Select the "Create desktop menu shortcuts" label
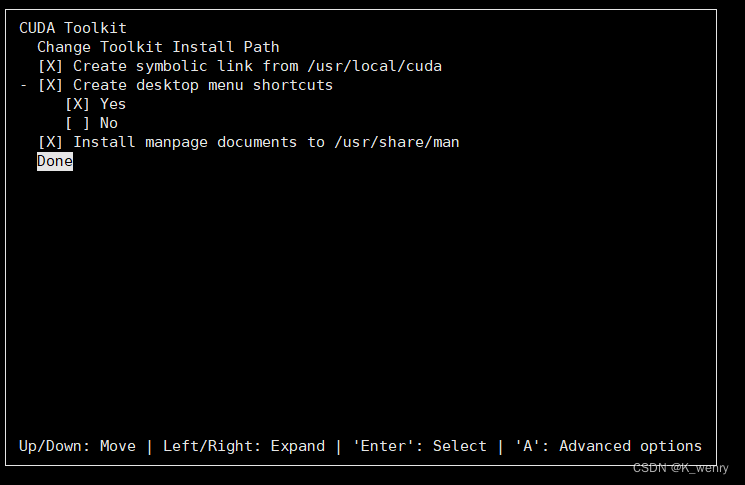Image resolution: width=745 pixels, height=485 pixels. (203, 85)
